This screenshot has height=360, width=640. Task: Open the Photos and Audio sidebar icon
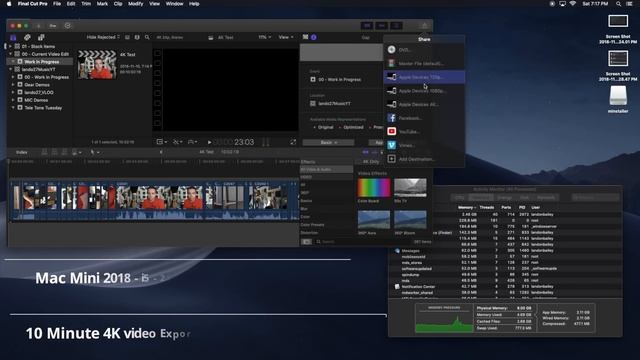(27, 37)
